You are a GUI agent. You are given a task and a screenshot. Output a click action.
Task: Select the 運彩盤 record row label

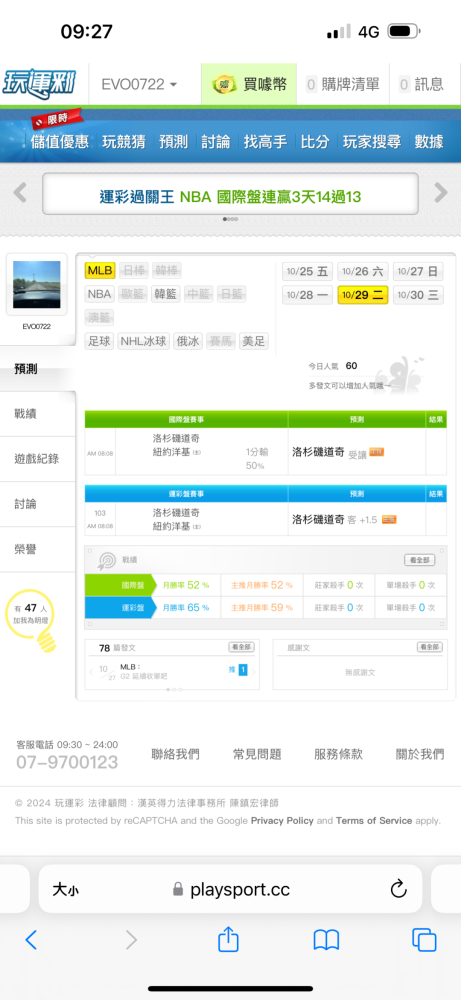coord(121,608)
